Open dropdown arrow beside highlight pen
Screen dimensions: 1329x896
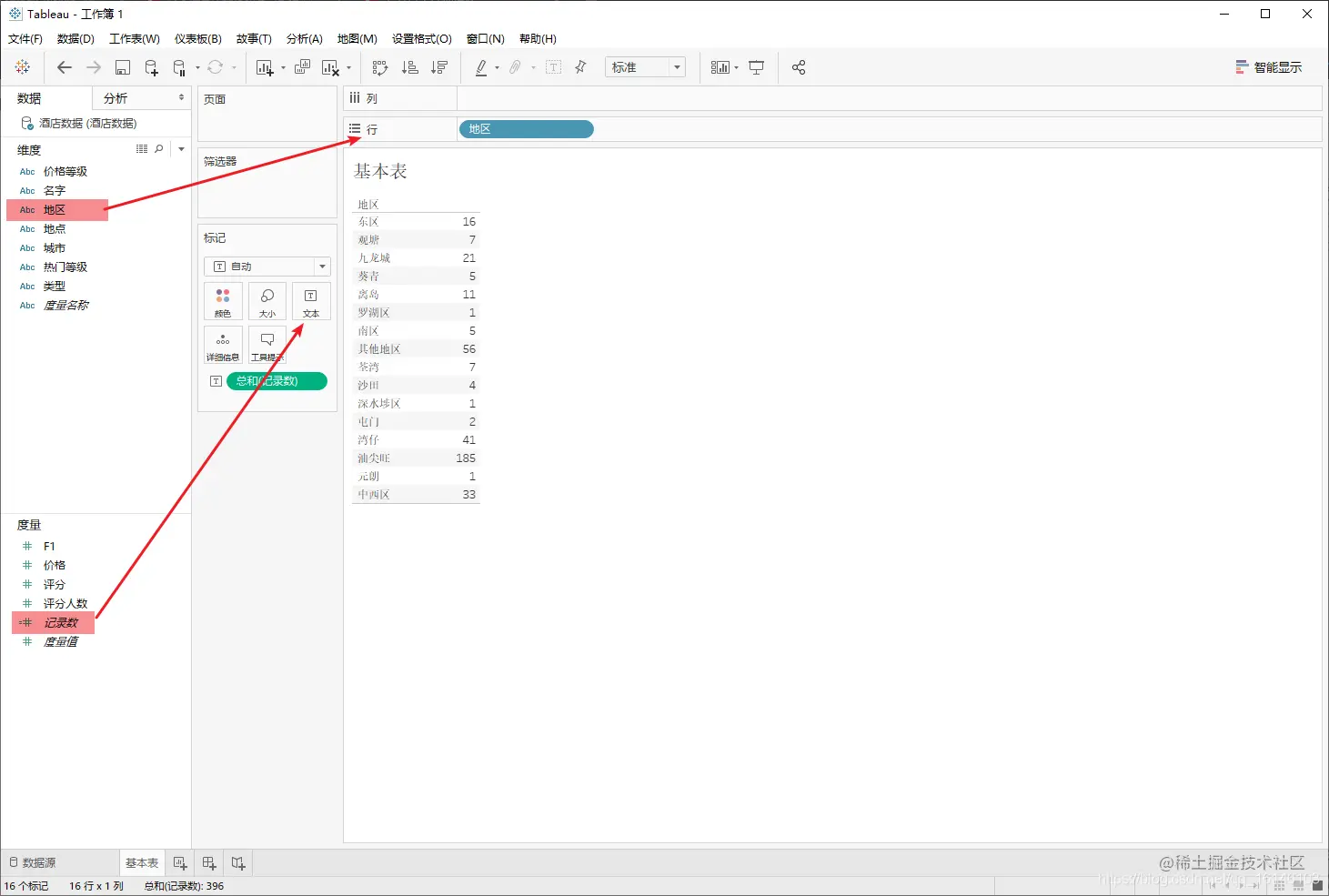pos(497,67)
